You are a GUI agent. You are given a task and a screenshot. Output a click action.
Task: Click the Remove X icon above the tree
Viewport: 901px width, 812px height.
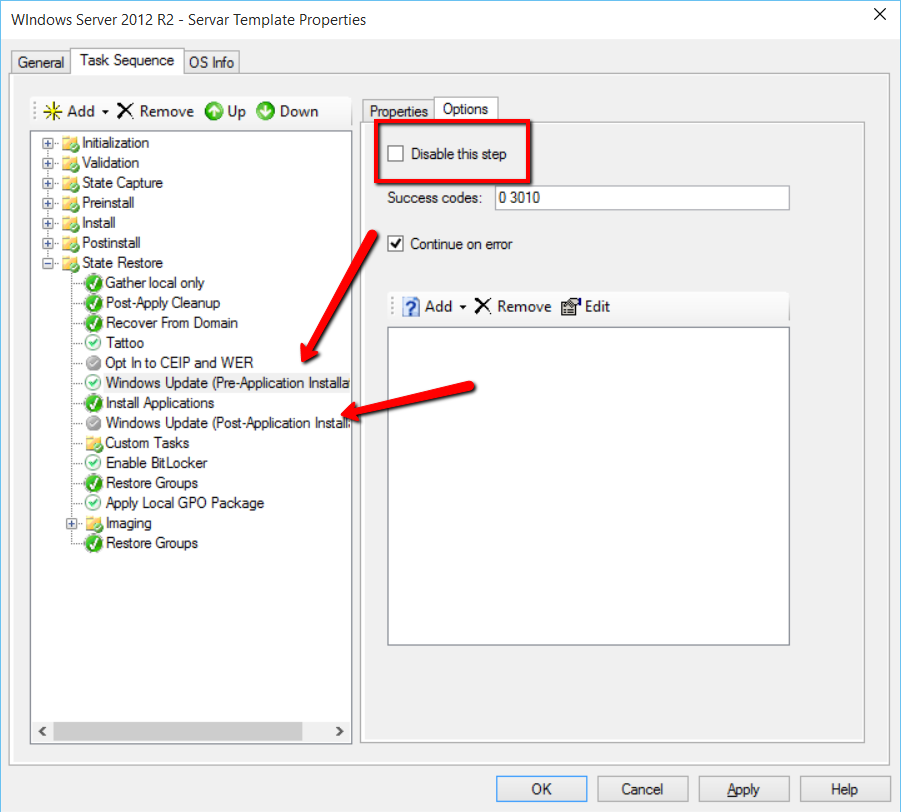click(125, 111)
